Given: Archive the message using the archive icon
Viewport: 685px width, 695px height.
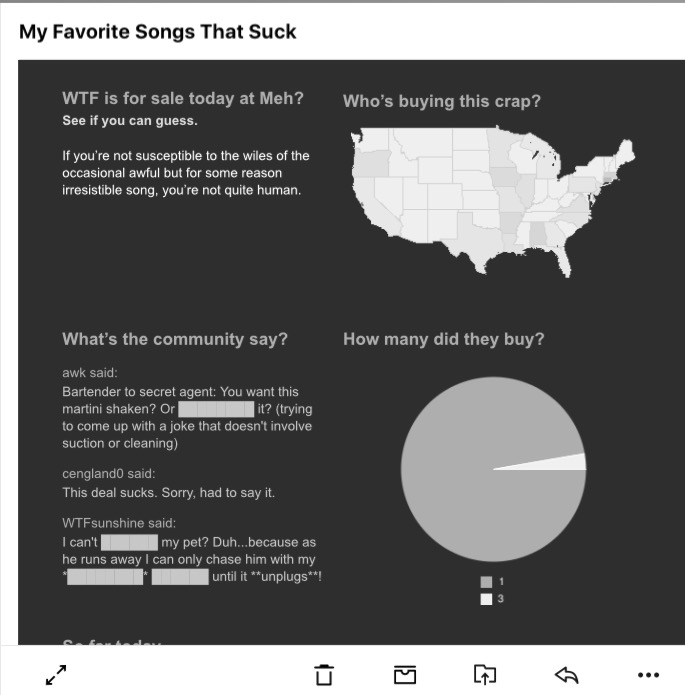Looking at the screenshot, I should 404,675.
